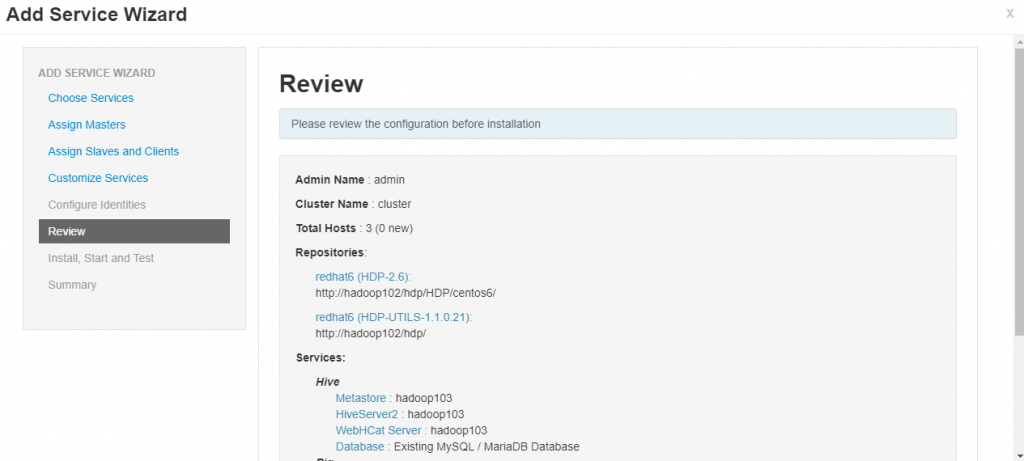Open the Assign Masters step
The width and height of the screenshot is (1024, 461).
pyautogui.click(x=87, y=125)
